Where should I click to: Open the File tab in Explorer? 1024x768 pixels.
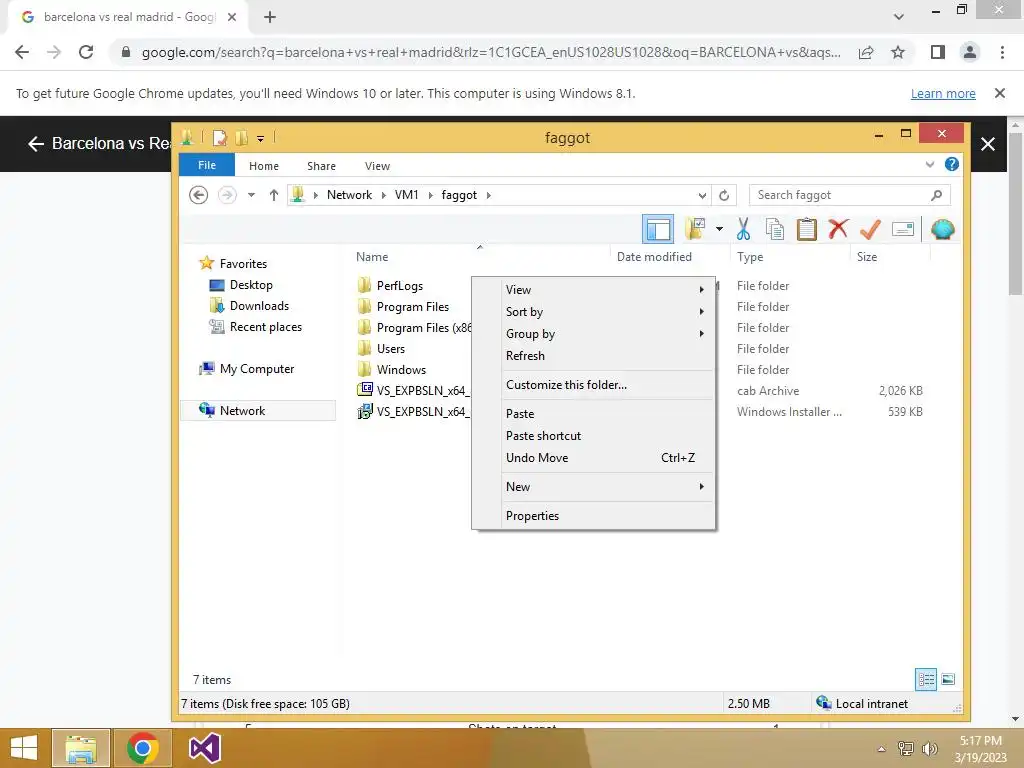coord(207,165)
